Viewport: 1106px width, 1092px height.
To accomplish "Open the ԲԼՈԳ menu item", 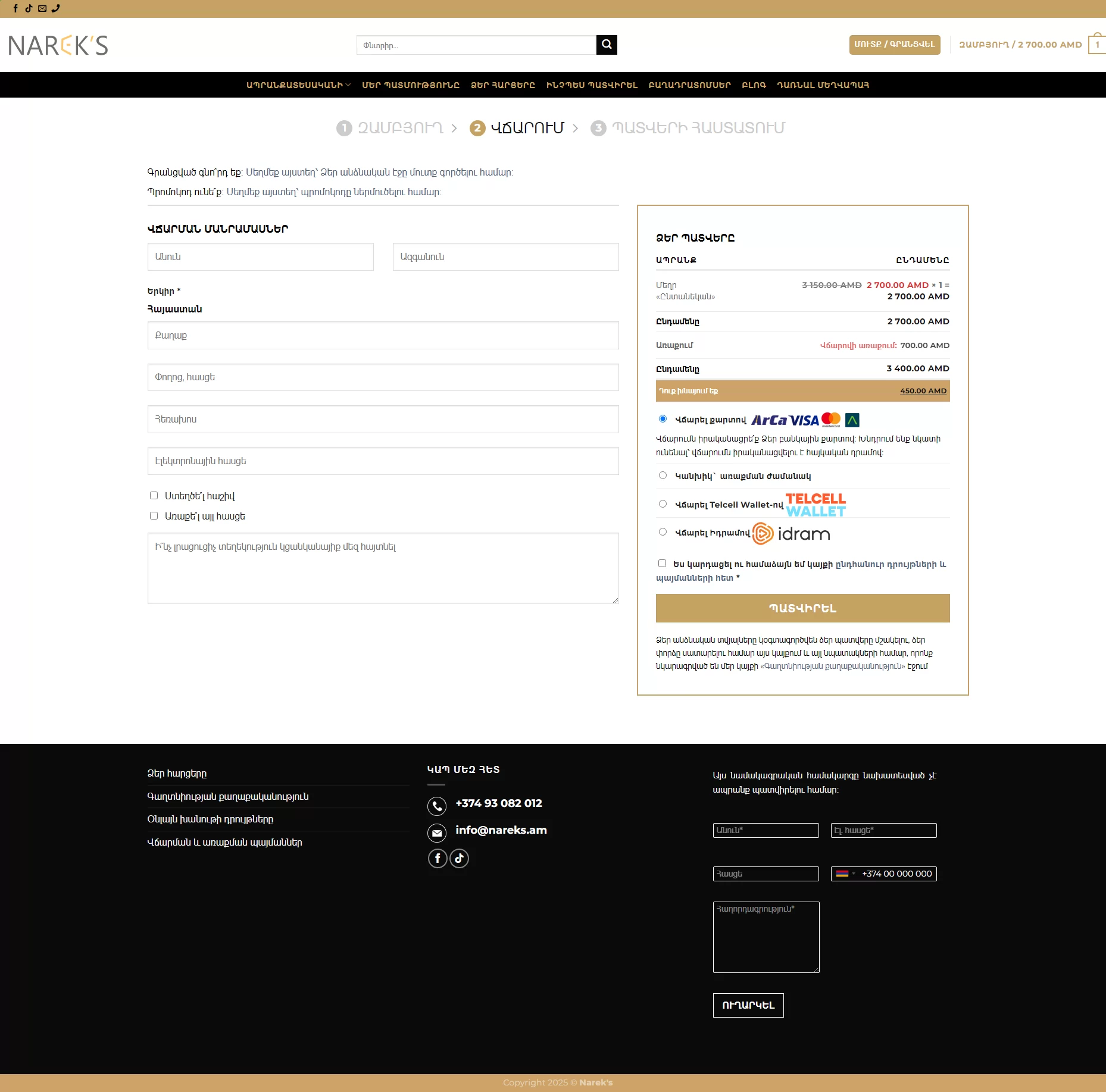I will (754, 85).
